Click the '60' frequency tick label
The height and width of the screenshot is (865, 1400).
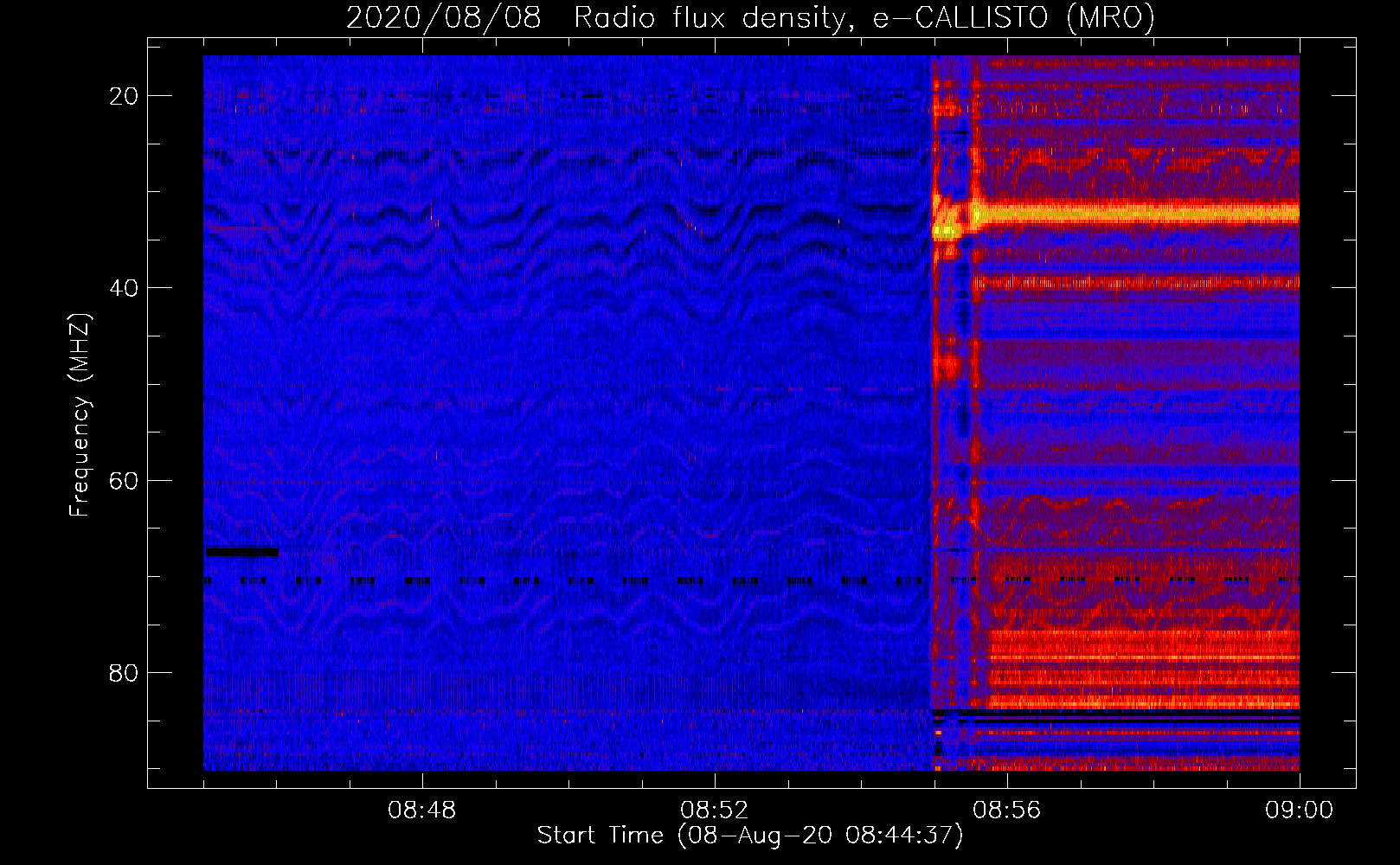pyautogui.click(x=124, y=480)
